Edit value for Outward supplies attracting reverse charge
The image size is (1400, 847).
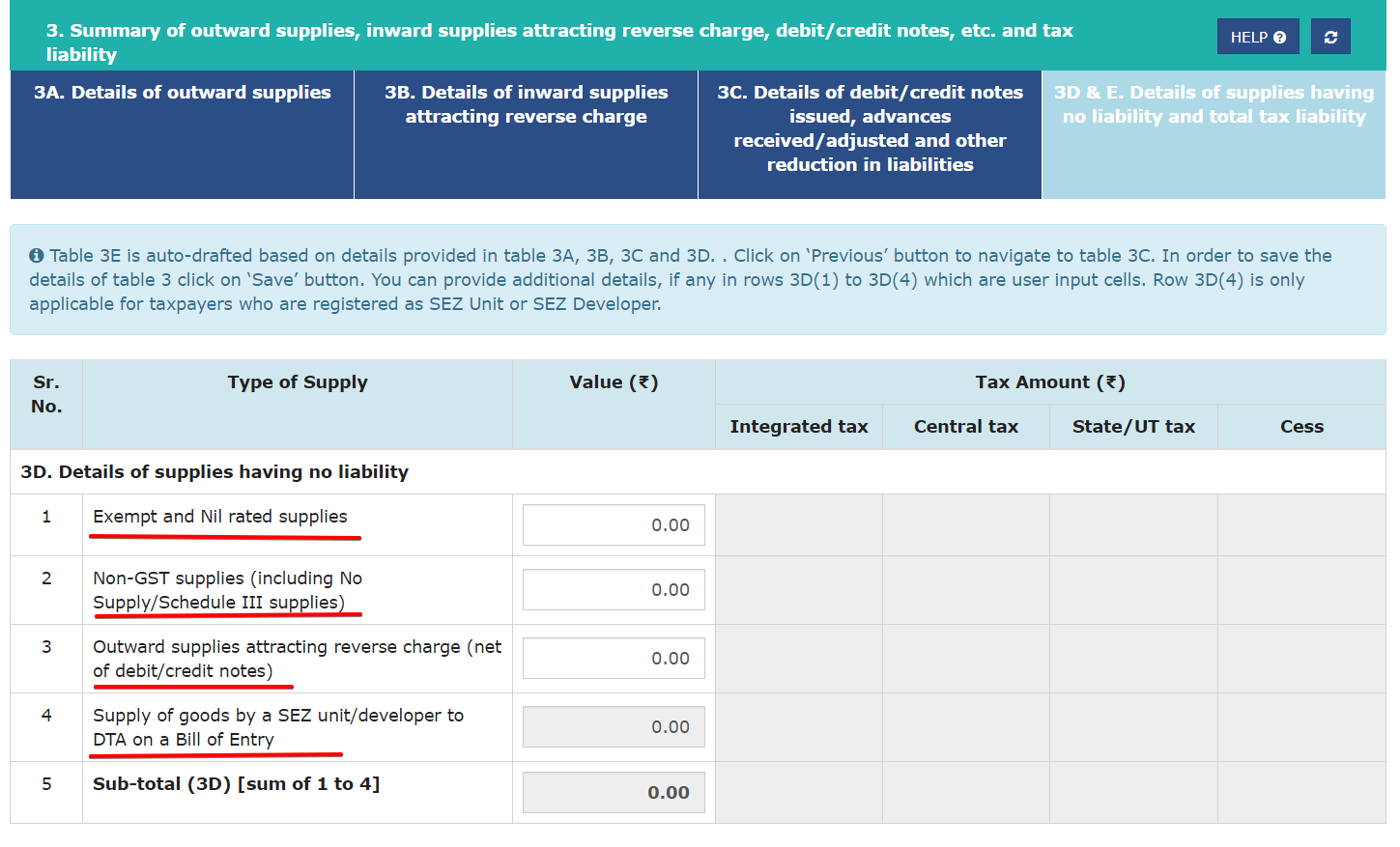[x=614, y=659]
